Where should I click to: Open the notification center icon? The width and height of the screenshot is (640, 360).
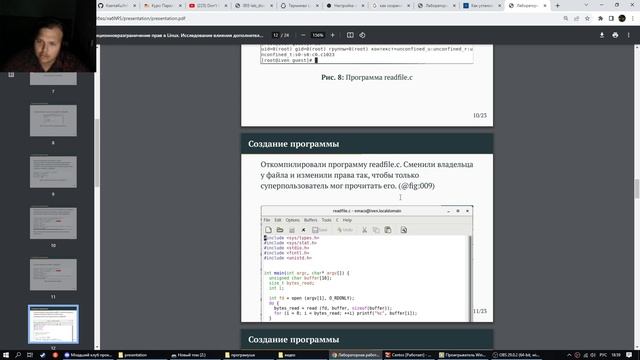pyautogui.click(x=630, y=355)
